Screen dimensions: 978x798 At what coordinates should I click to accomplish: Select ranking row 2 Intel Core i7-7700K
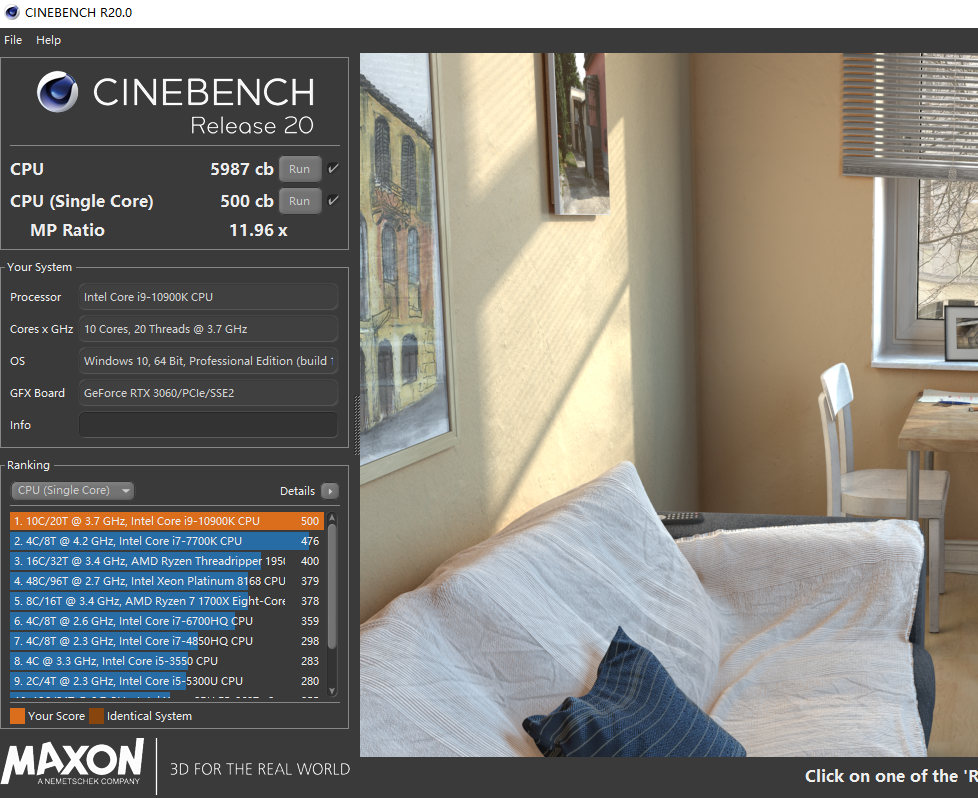pyautogui.click(x=167, y=541)
